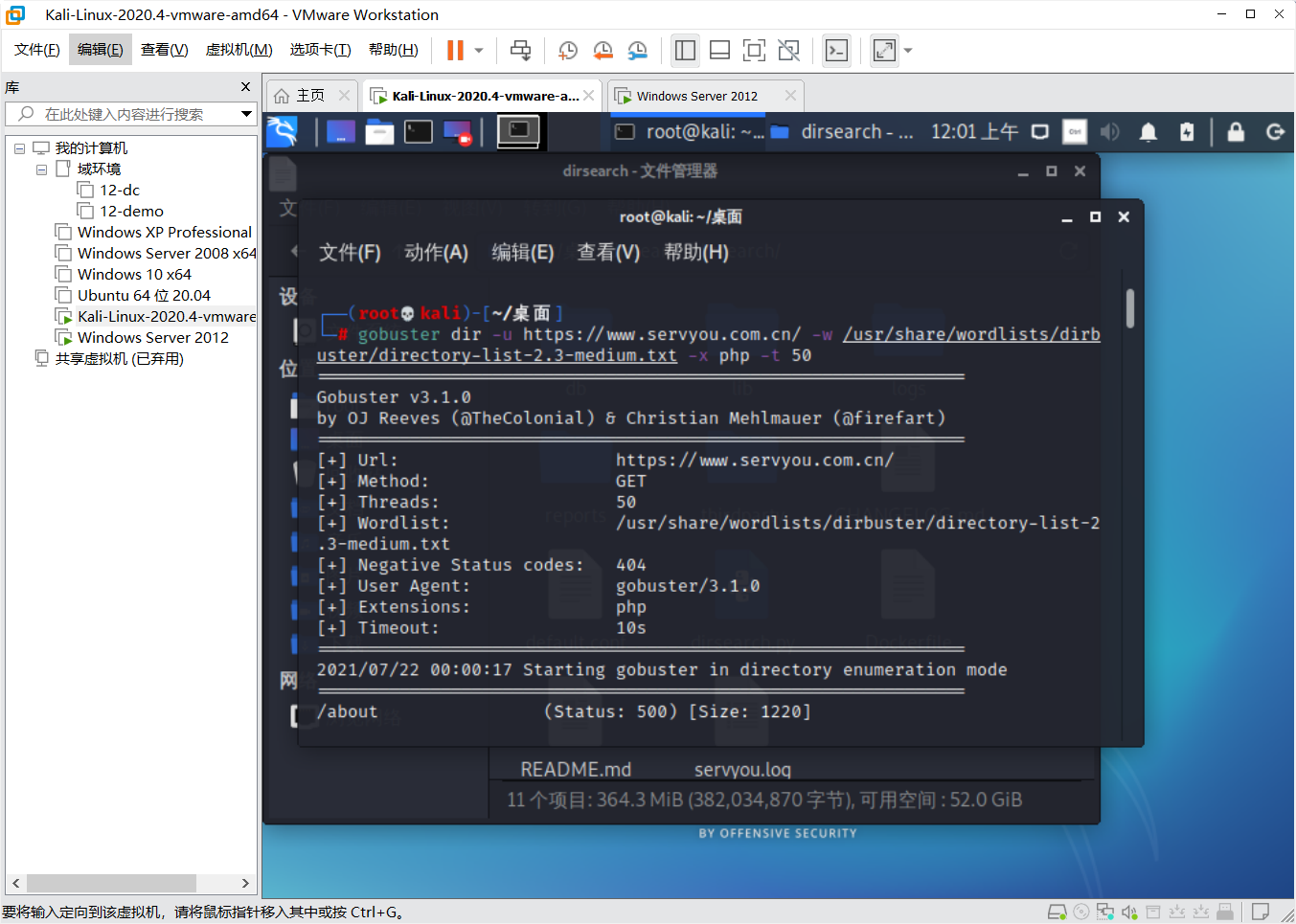The width and height of the screenshot is (1296, 924).
Task: Toggle the library sidebar view
Action: click(685, 50)
